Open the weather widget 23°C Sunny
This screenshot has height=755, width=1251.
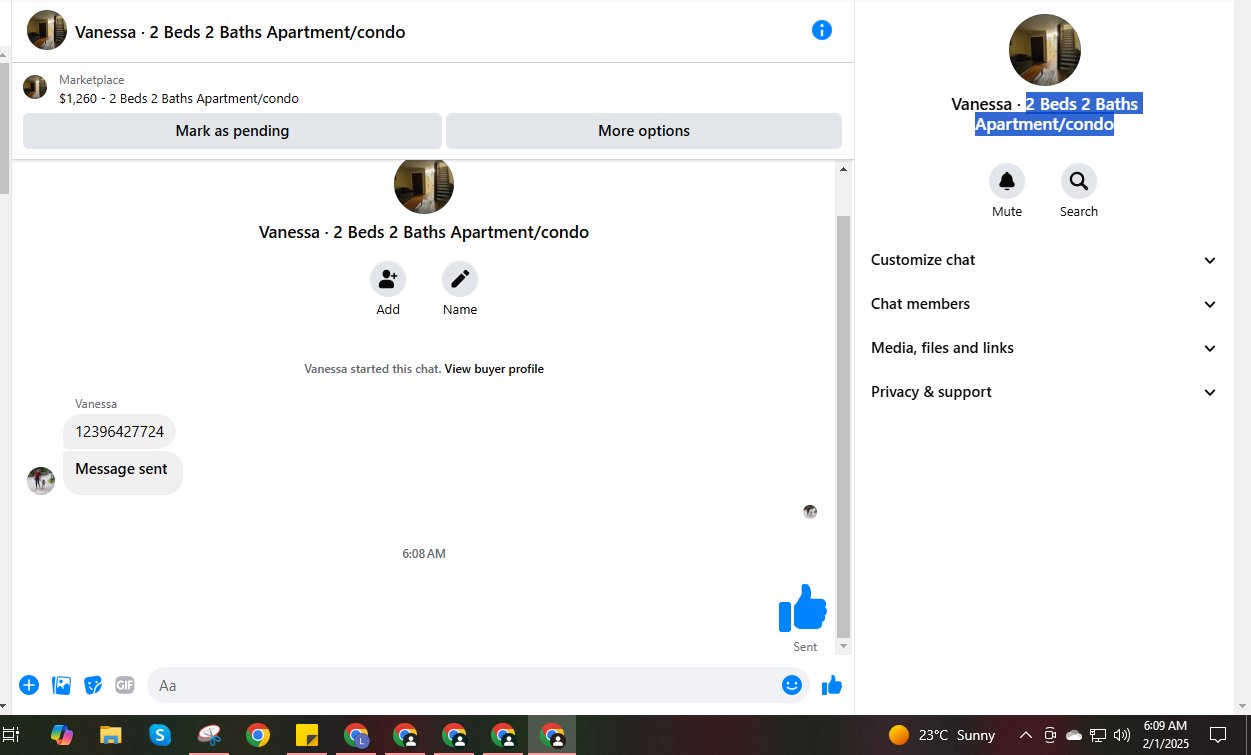click(x=942, y=735)
